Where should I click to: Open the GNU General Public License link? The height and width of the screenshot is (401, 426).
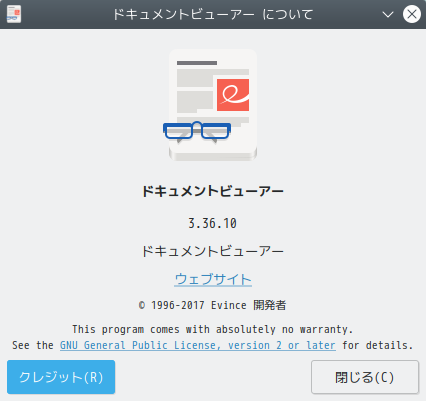pyautogui.click(x=198, y=345)
